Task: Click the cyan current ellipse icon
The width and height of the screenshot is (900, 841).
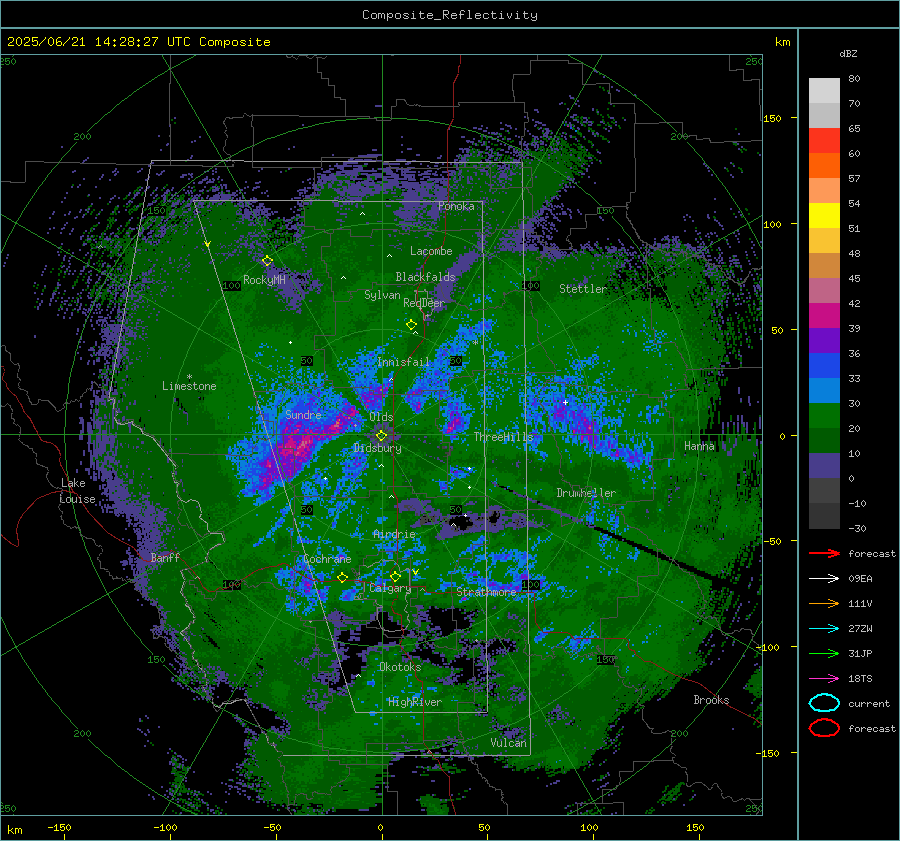Action: tap(824, 703)
